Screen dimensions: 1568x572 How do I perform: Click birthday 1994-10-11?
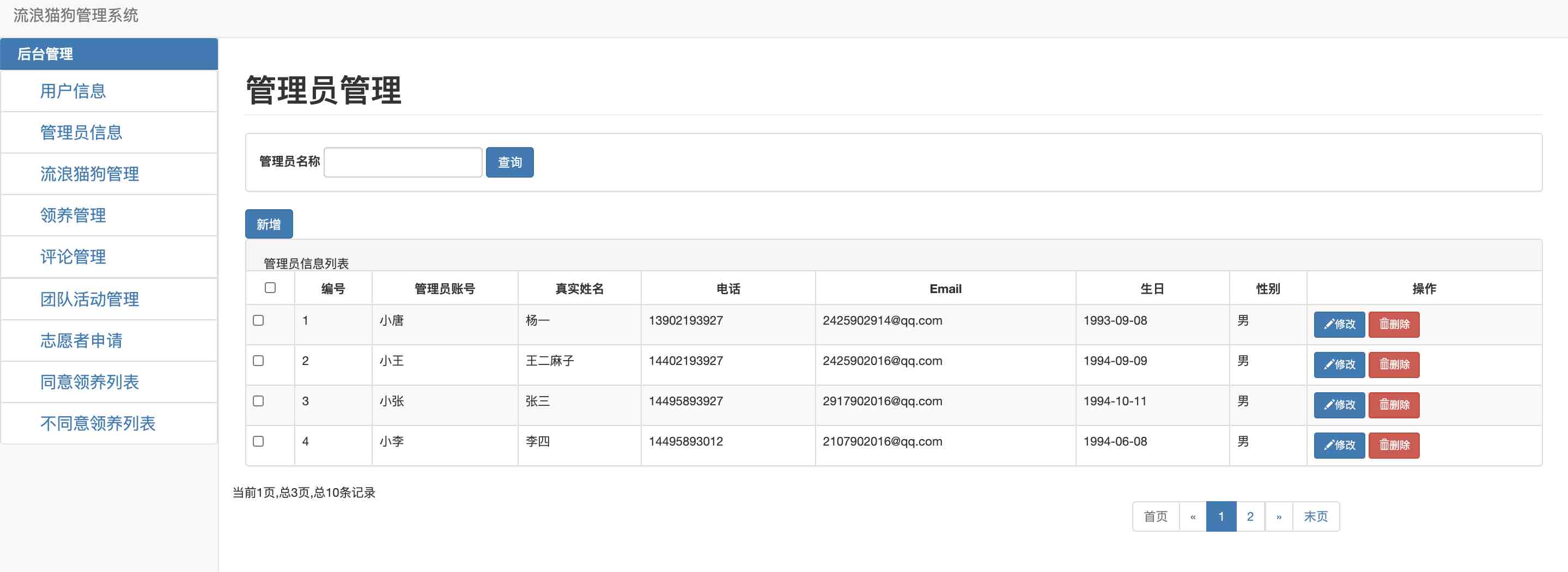[x=1115, y=401]
